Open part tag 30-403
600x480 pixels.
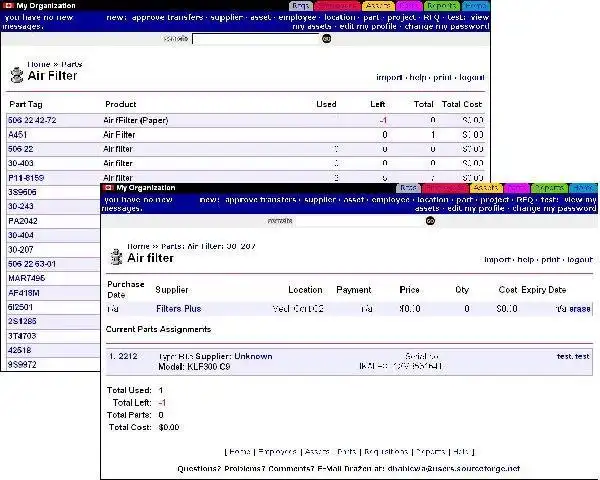pyautogui.click(x=21, y=163)
